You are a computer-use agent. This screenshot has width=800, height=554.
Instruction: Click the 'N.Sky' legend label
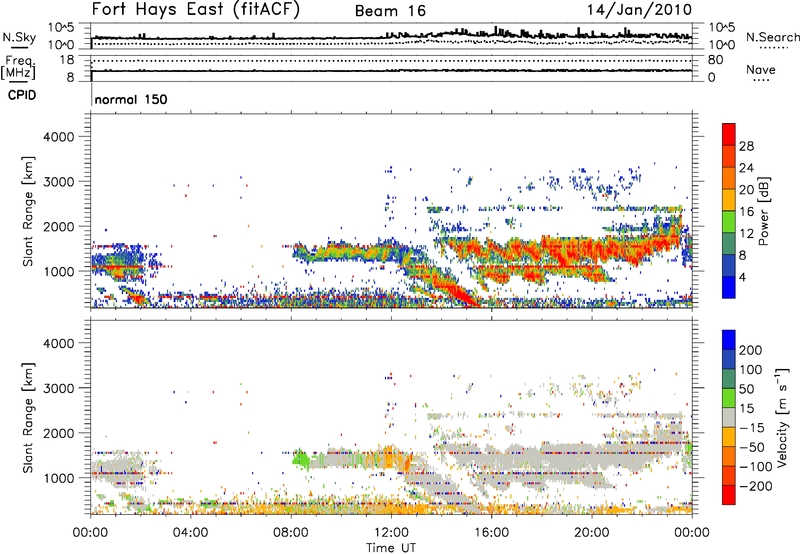19,37
